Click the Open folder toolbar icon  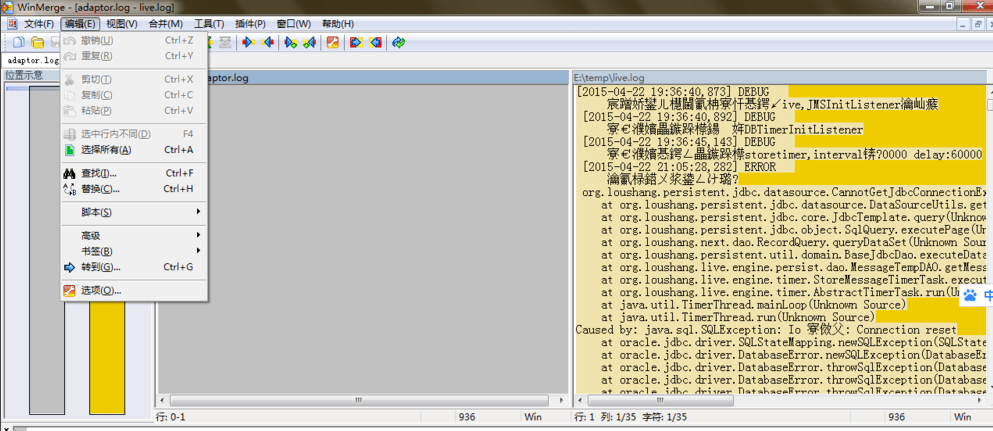[x=38, y=42]
